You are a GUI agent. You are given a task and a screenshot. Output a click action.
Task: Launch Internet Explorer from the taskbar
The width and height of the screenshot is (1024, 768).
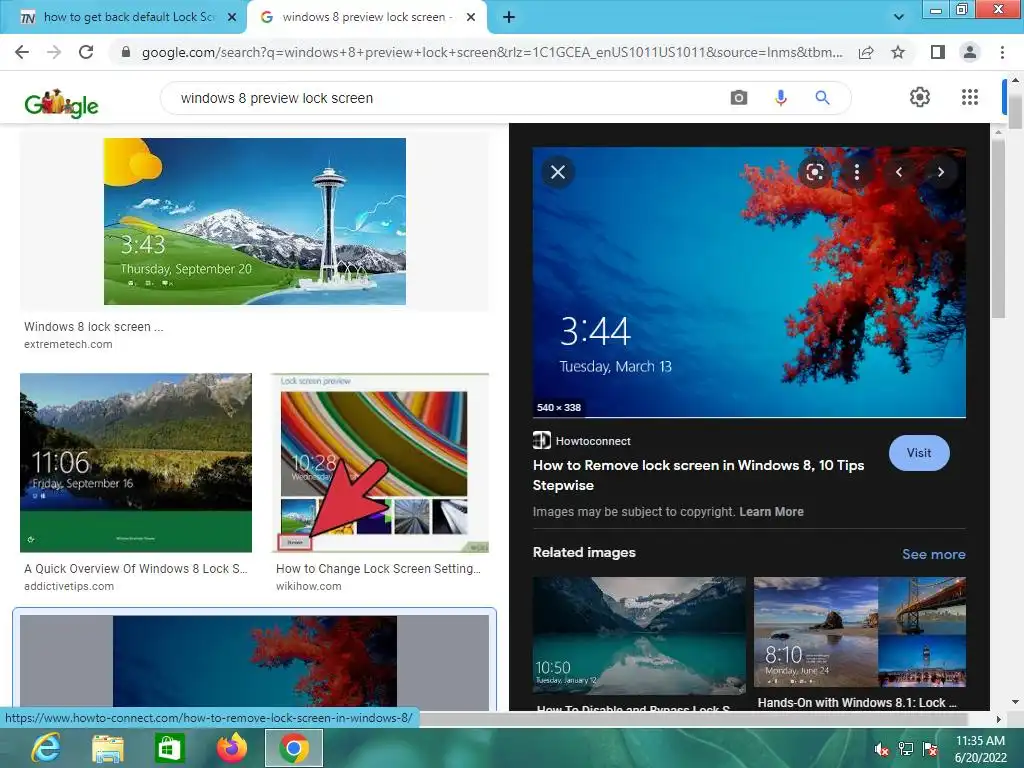tap(45, 748)
